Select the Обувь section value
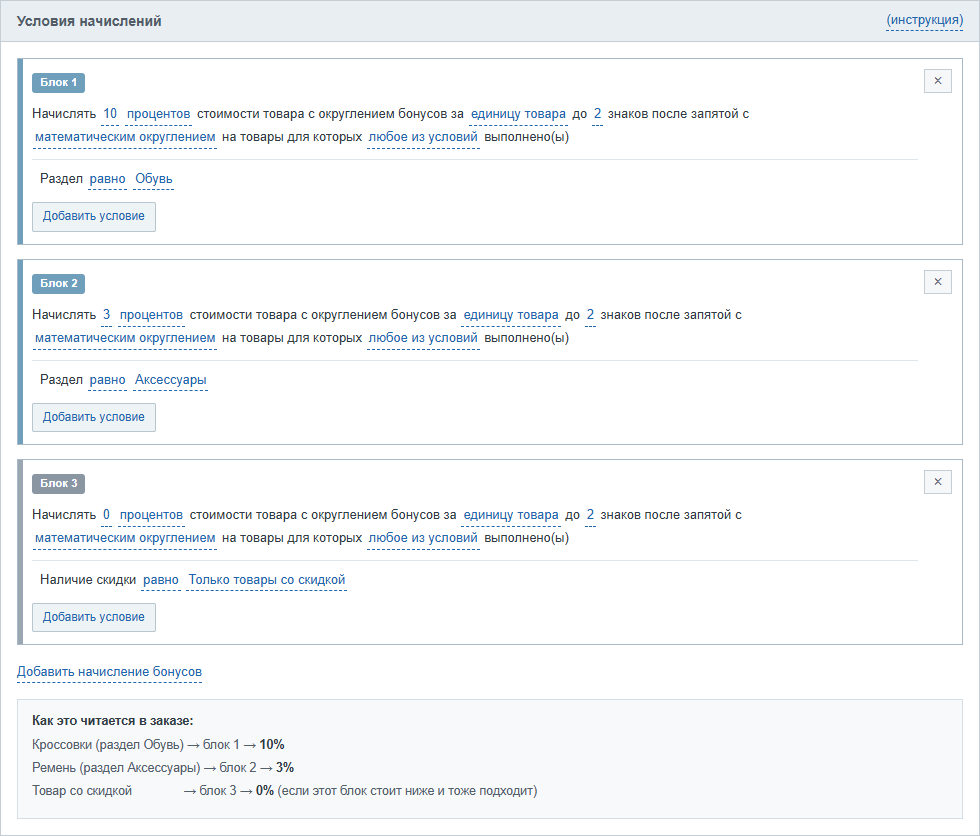 click(x=154, y=179)
